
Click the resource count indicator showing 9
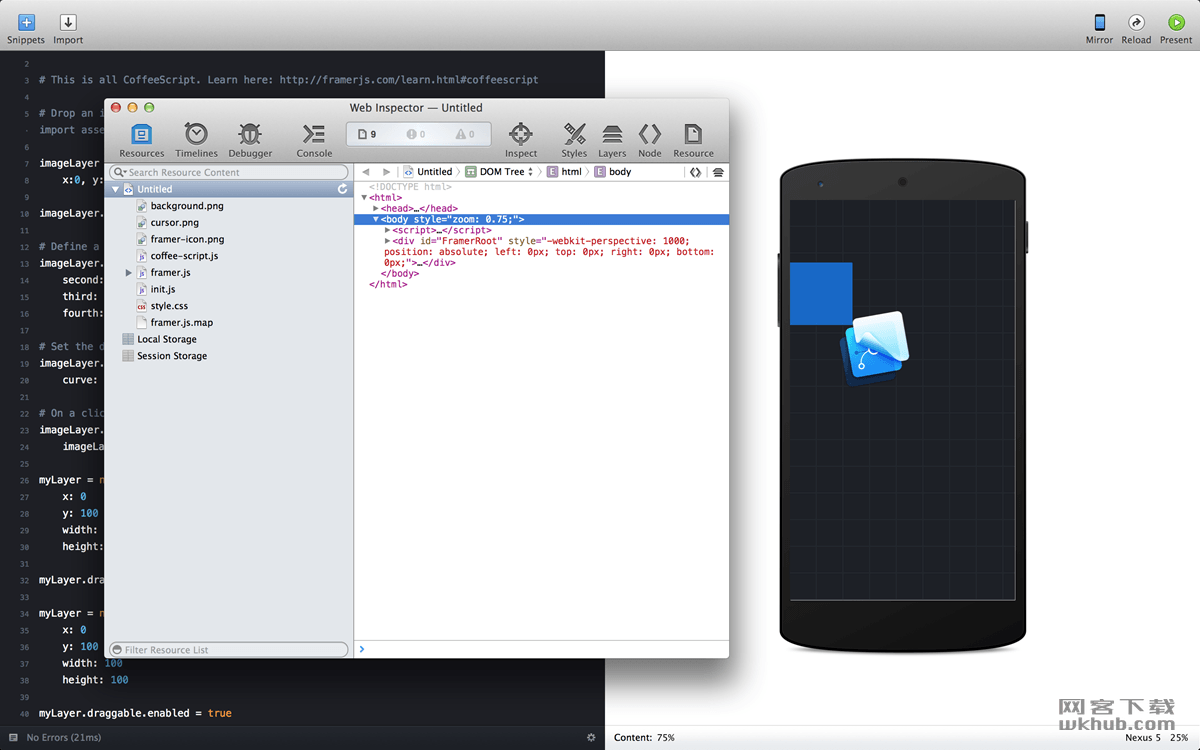pos(368,134)
